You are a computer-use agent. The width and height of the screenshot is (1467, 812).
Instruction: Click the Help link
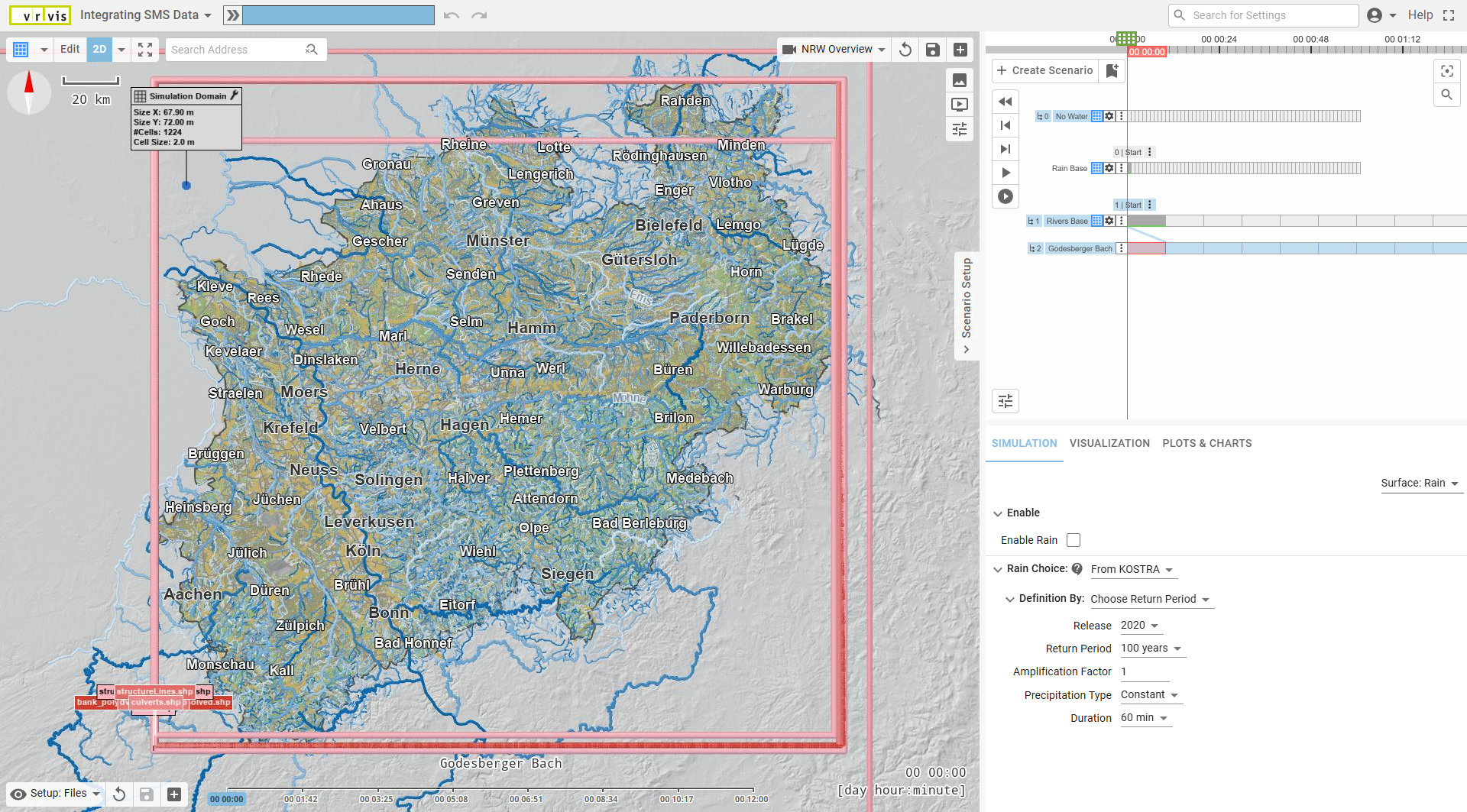coord(1420,15)
